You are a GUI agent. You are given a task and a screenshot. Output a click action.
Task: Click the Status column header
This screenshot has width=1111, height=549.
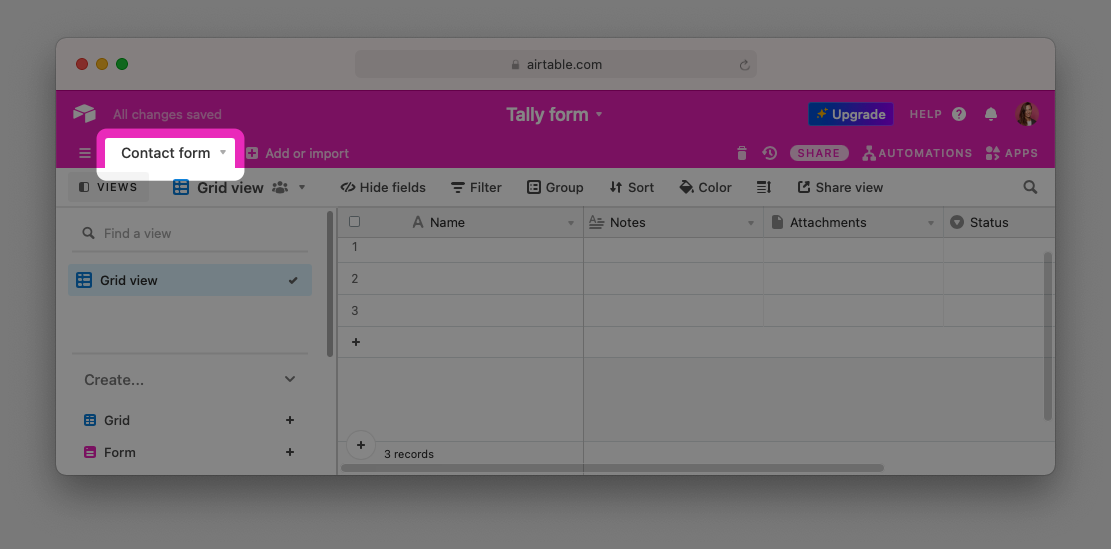(1000, 222)
